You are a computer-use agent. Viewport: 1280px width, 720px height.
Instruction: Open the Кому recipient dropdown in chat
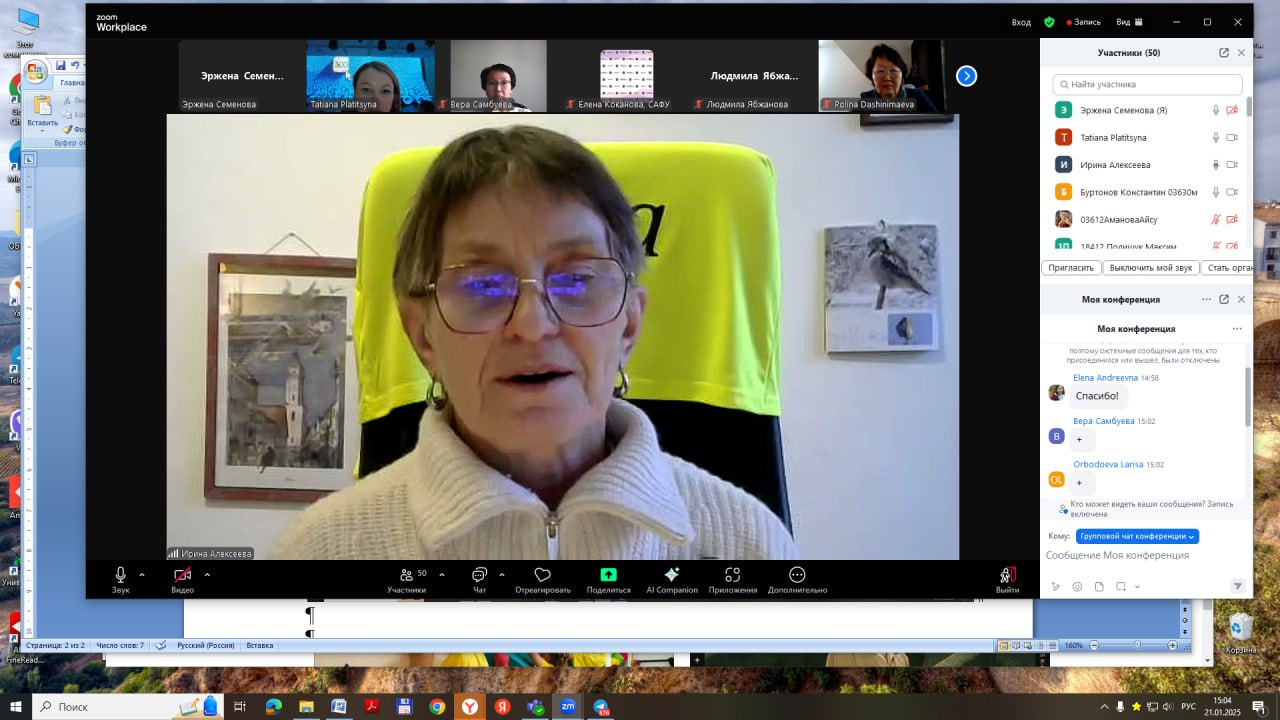coord(1137,536)
